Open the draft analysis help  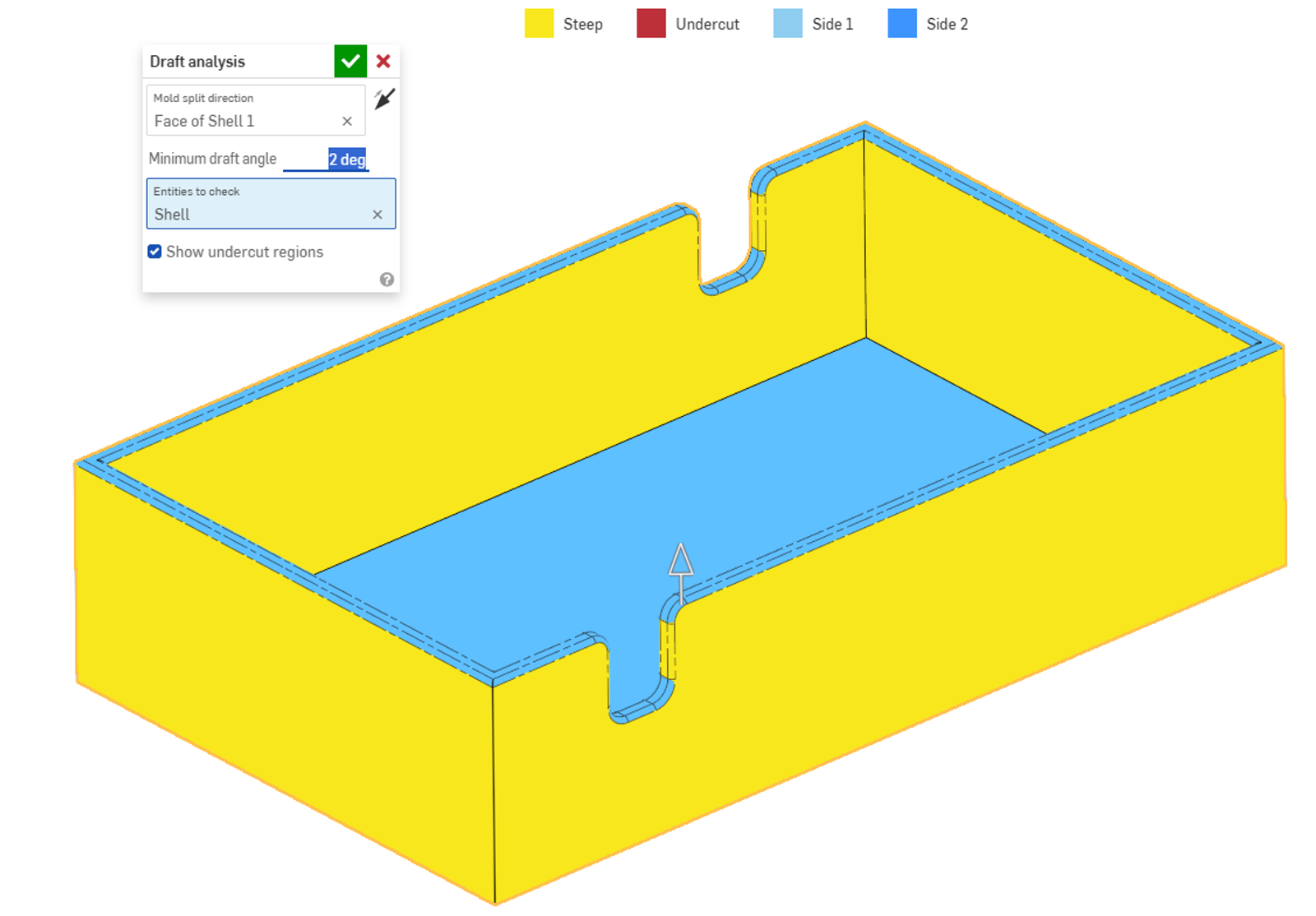coord(387,280)
